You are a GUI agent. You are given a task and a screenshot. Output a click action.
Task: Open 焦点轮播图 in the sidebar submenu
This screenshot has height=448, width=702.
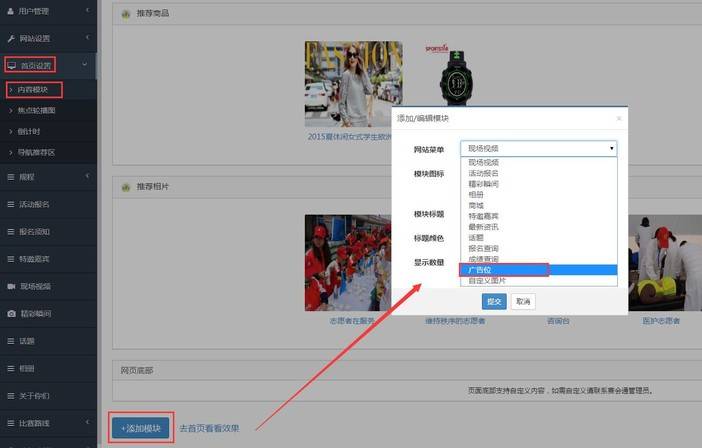(37, 111)
